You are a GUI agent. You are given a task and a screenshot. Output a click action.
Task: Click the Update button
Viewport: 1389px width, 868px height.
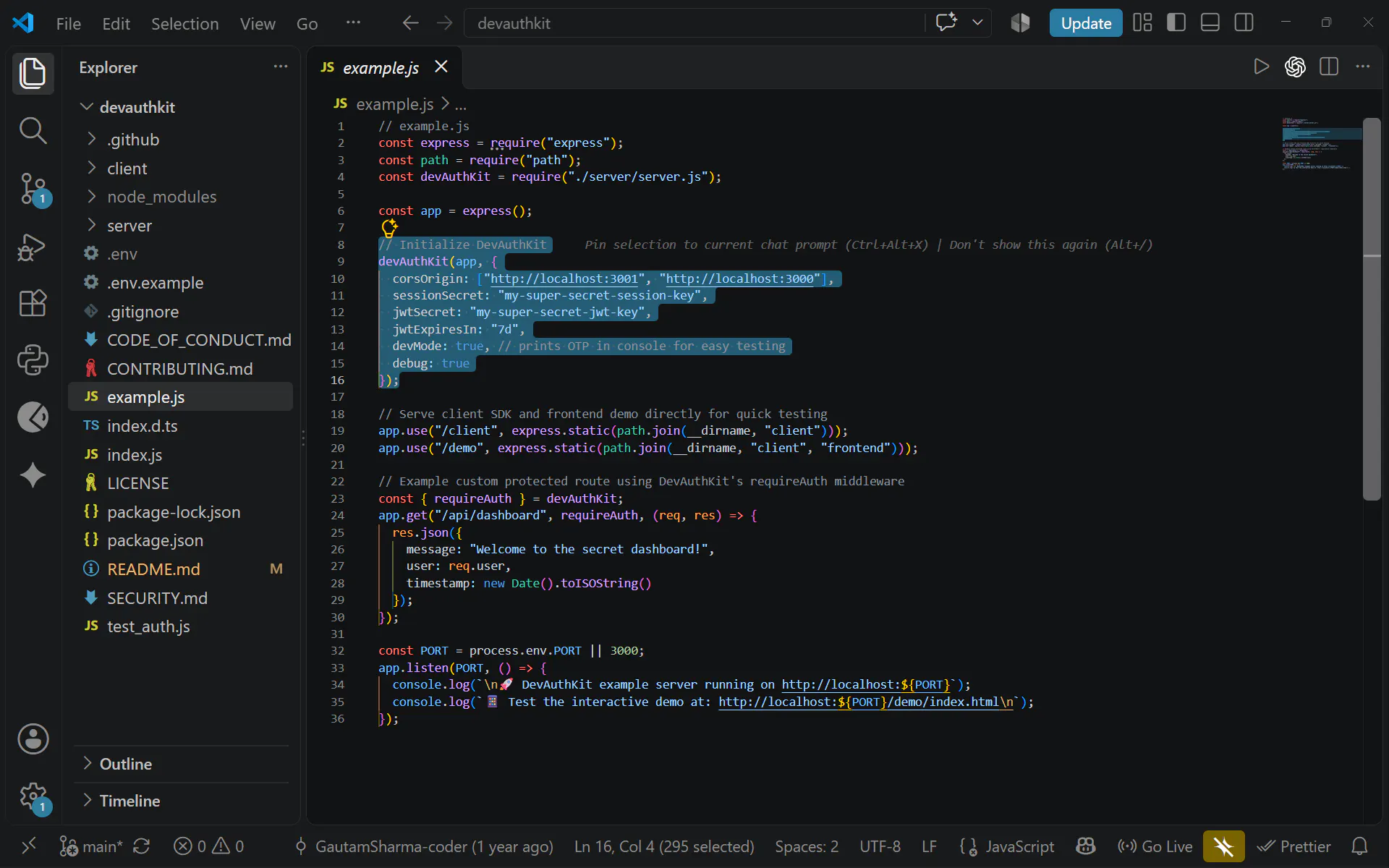[1086, 23]
